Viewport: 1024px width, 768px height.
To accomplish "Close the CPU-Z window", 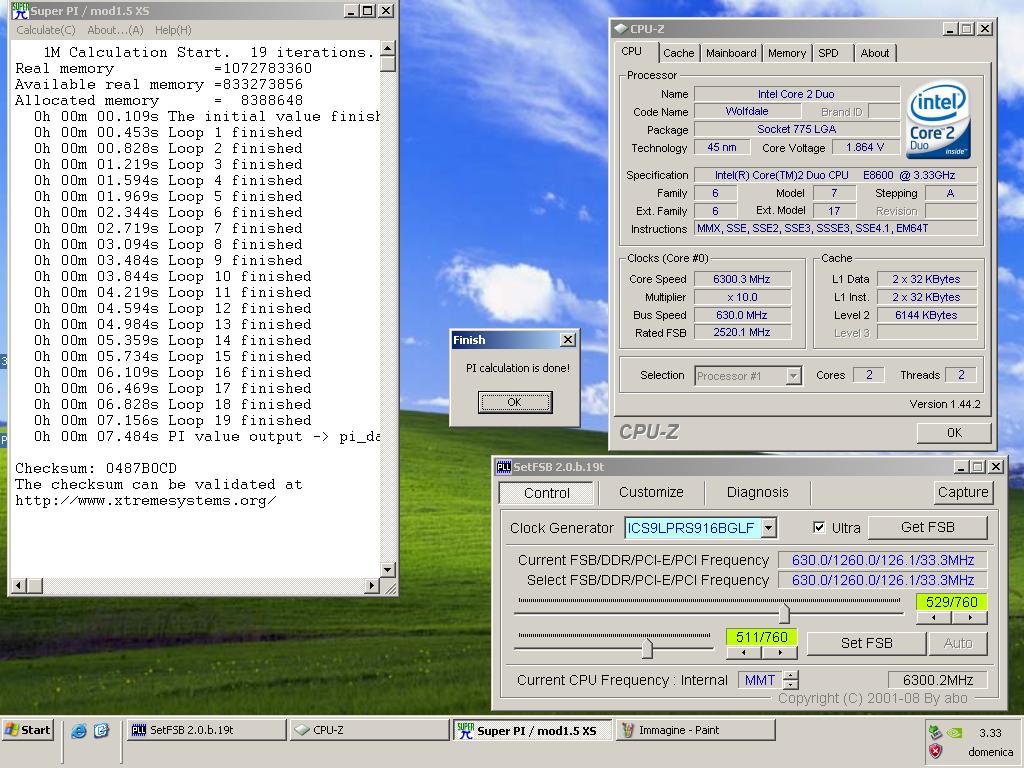I will [984, 29].
